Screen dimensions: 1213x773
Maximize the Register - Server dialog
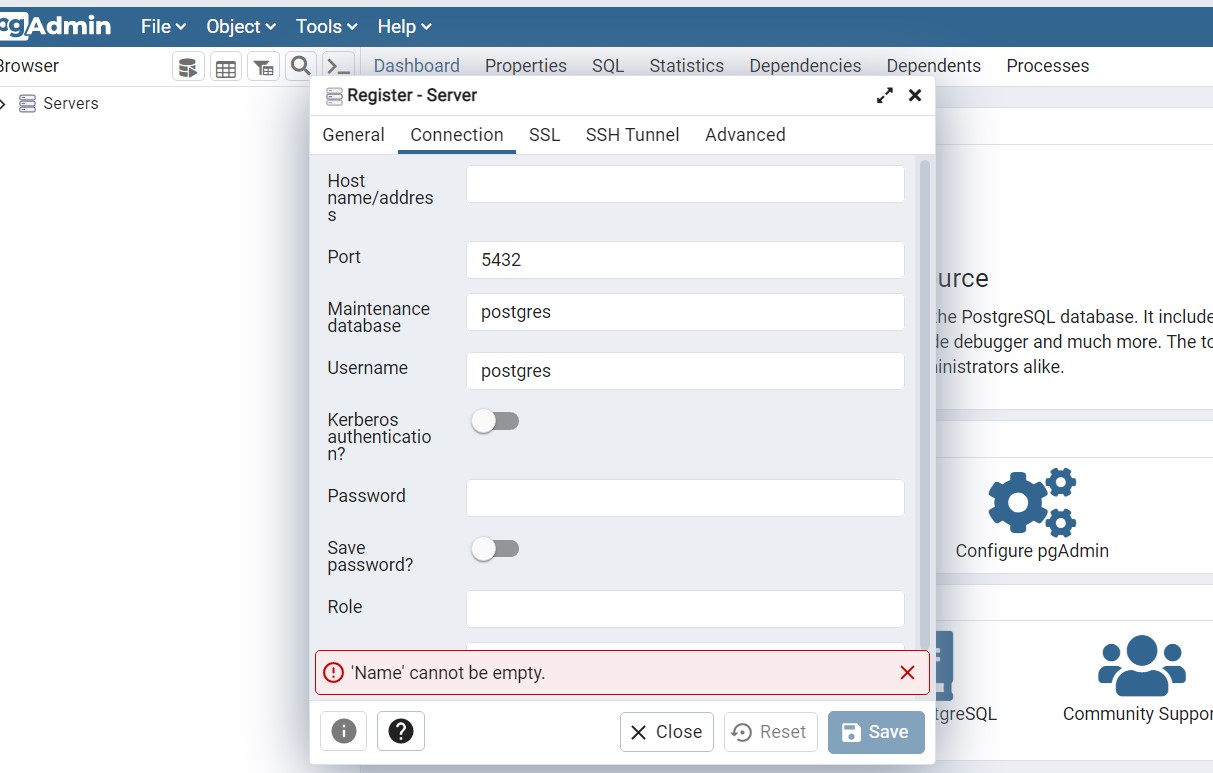885,96
